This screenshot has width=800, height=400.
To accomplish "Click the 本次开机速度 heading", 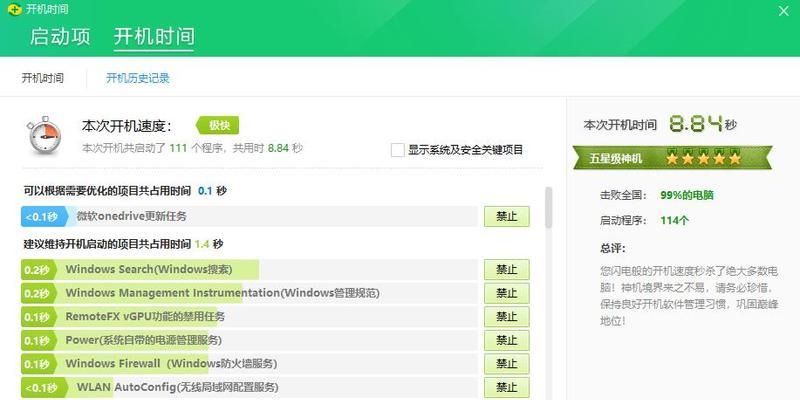I will pos(127,126).
